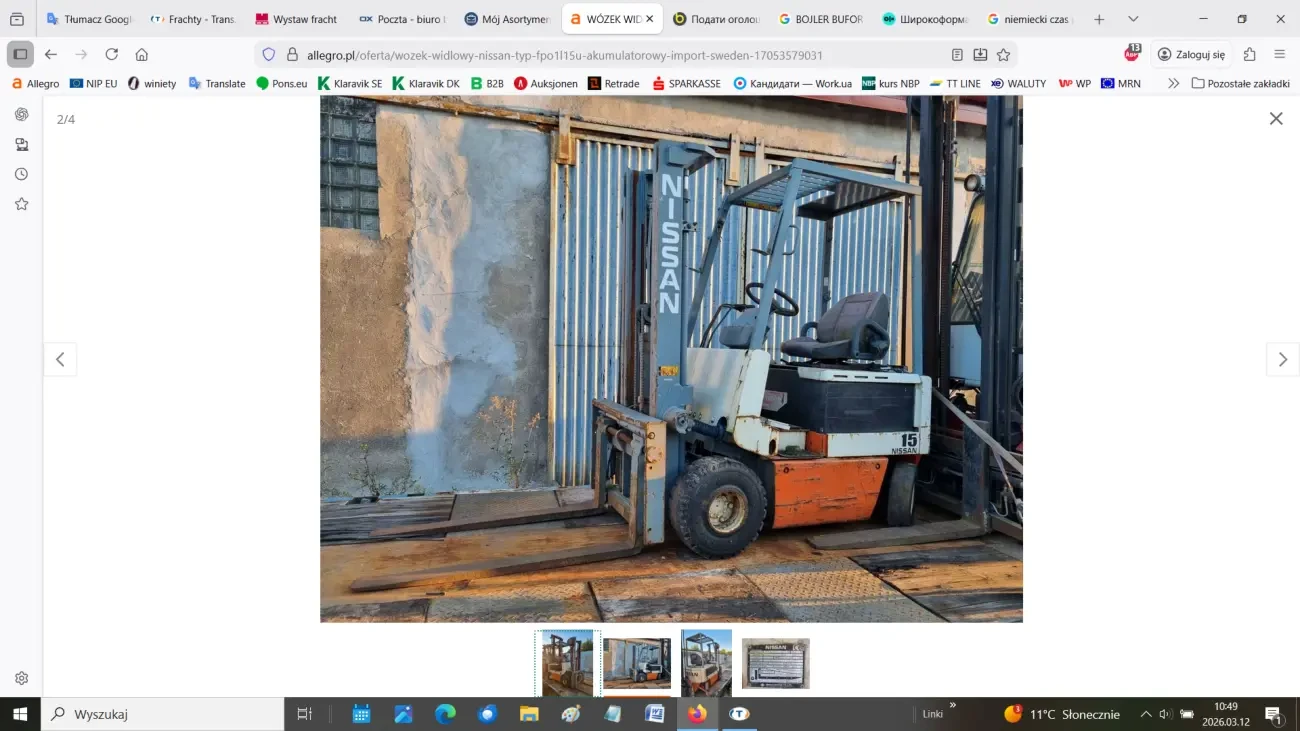
Task: Select third forklift thumbnail
Action: [706, 663]
